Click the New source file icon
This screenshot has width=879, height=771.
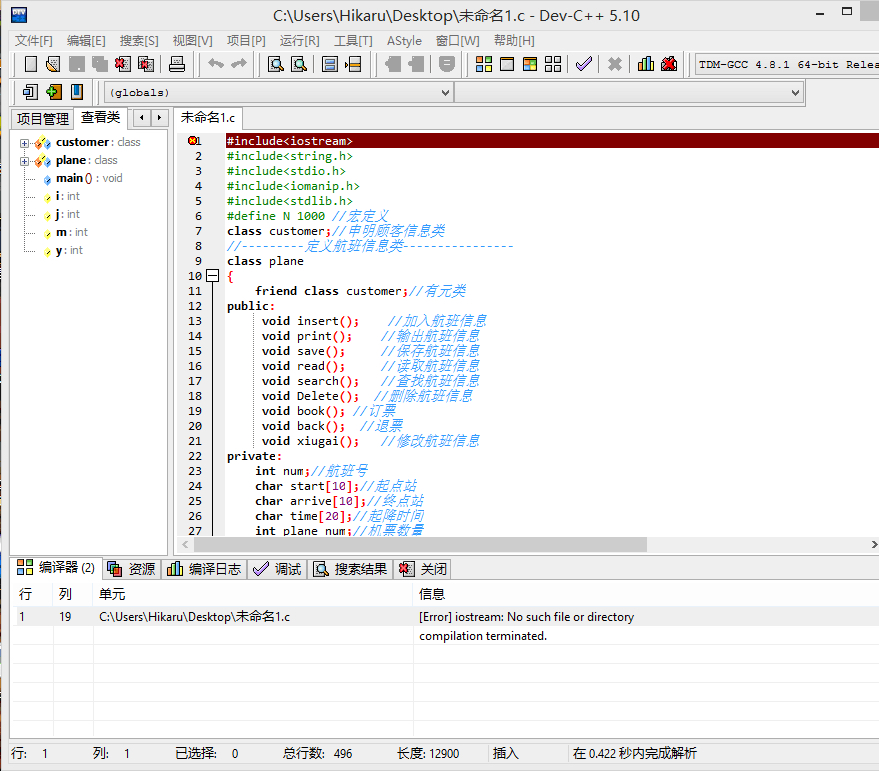pyautogui.click(x=31, y=64)
